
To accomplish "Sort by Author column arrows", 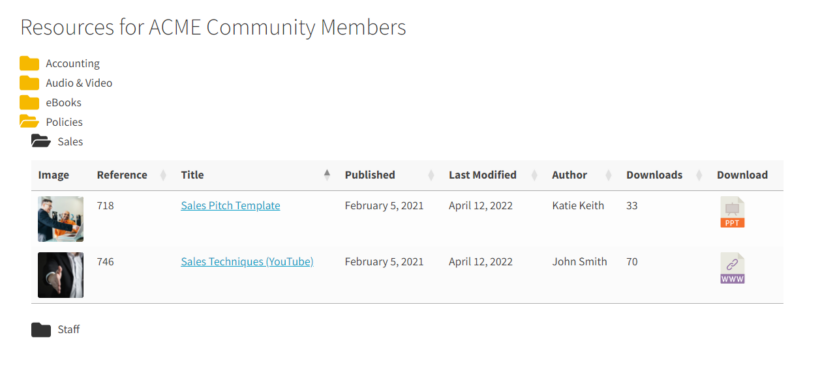I will 608,175.
